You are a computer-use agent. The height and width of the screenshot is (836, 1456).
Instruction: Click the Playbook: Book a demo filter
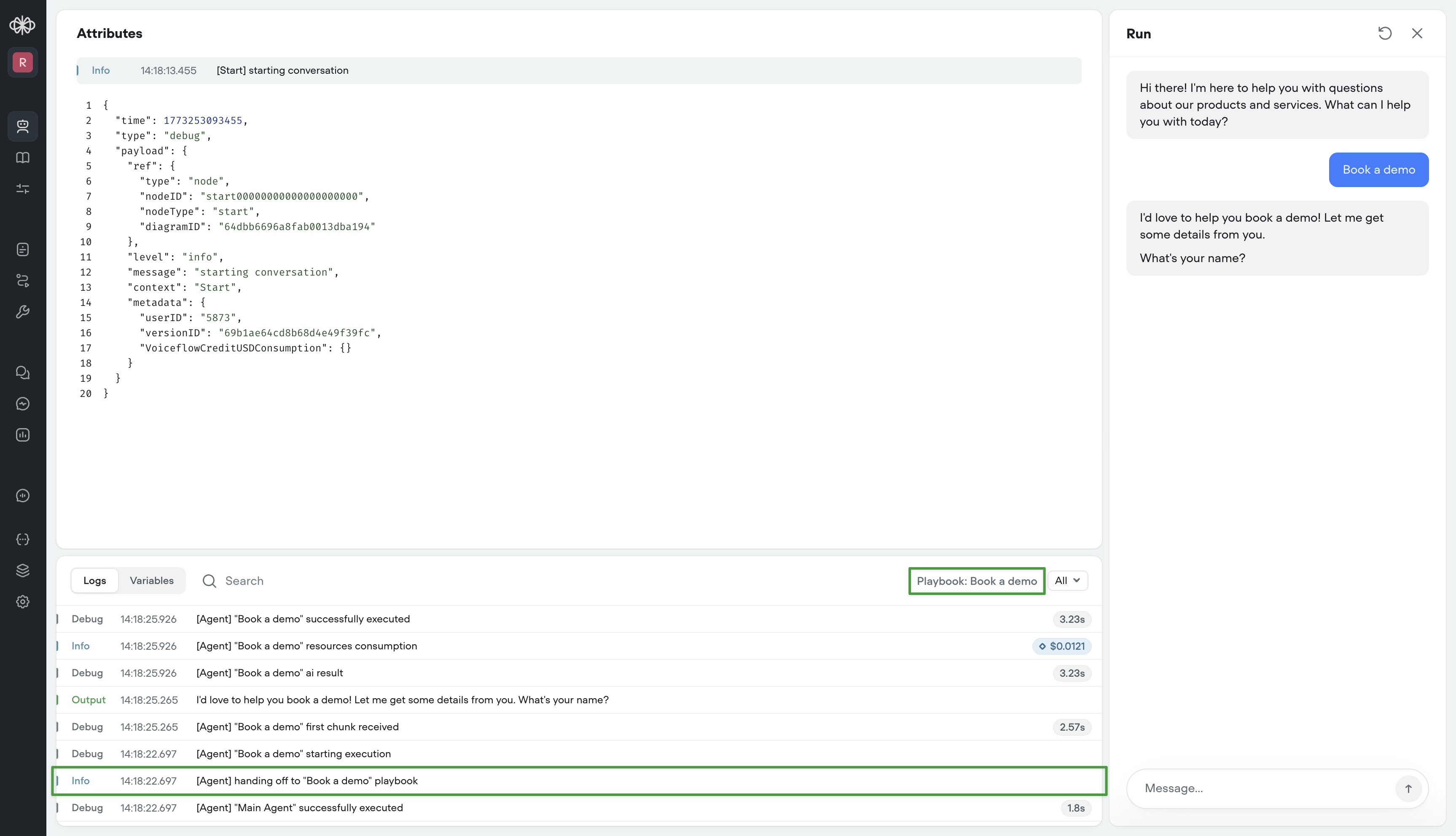(976, 581)
